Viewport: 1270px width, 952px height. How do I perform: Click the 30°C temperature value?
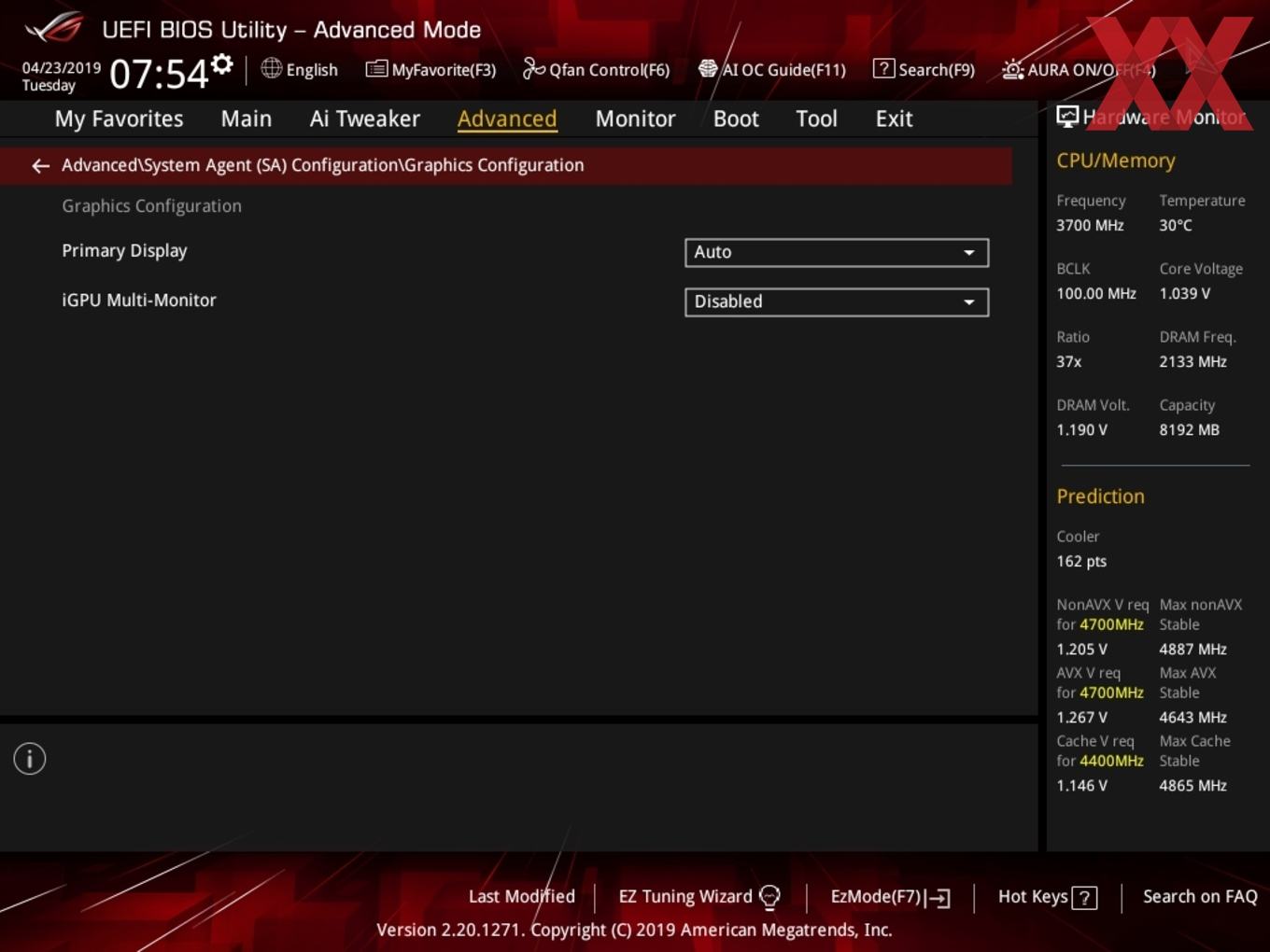(x=1176, y=225)
